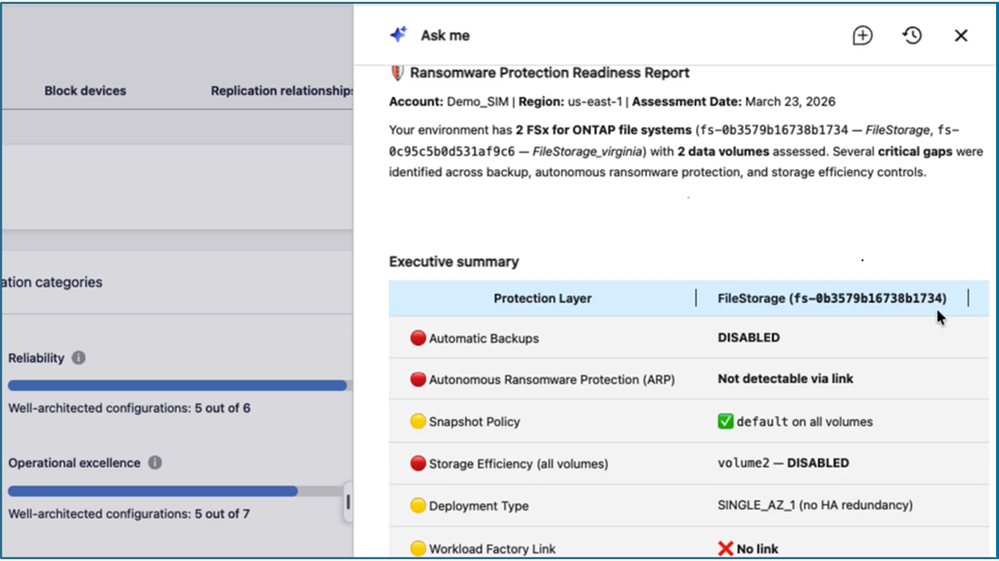Viewport: 999px width, 561px height.
Task: Click the shield icon beside report title
Action: (x=397, y=73)
